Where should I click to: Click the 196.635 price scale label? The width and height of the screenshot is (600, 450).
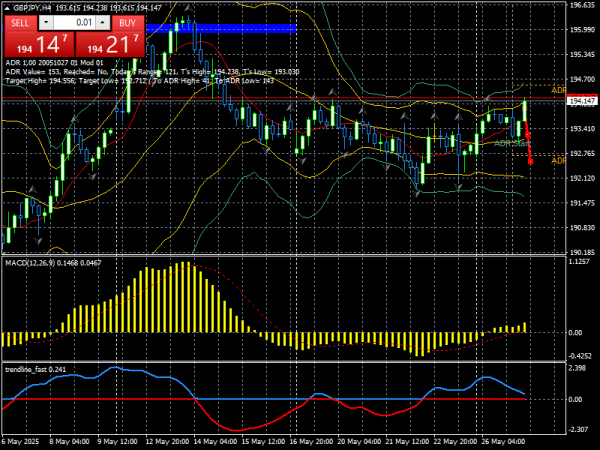pos(582,5)
